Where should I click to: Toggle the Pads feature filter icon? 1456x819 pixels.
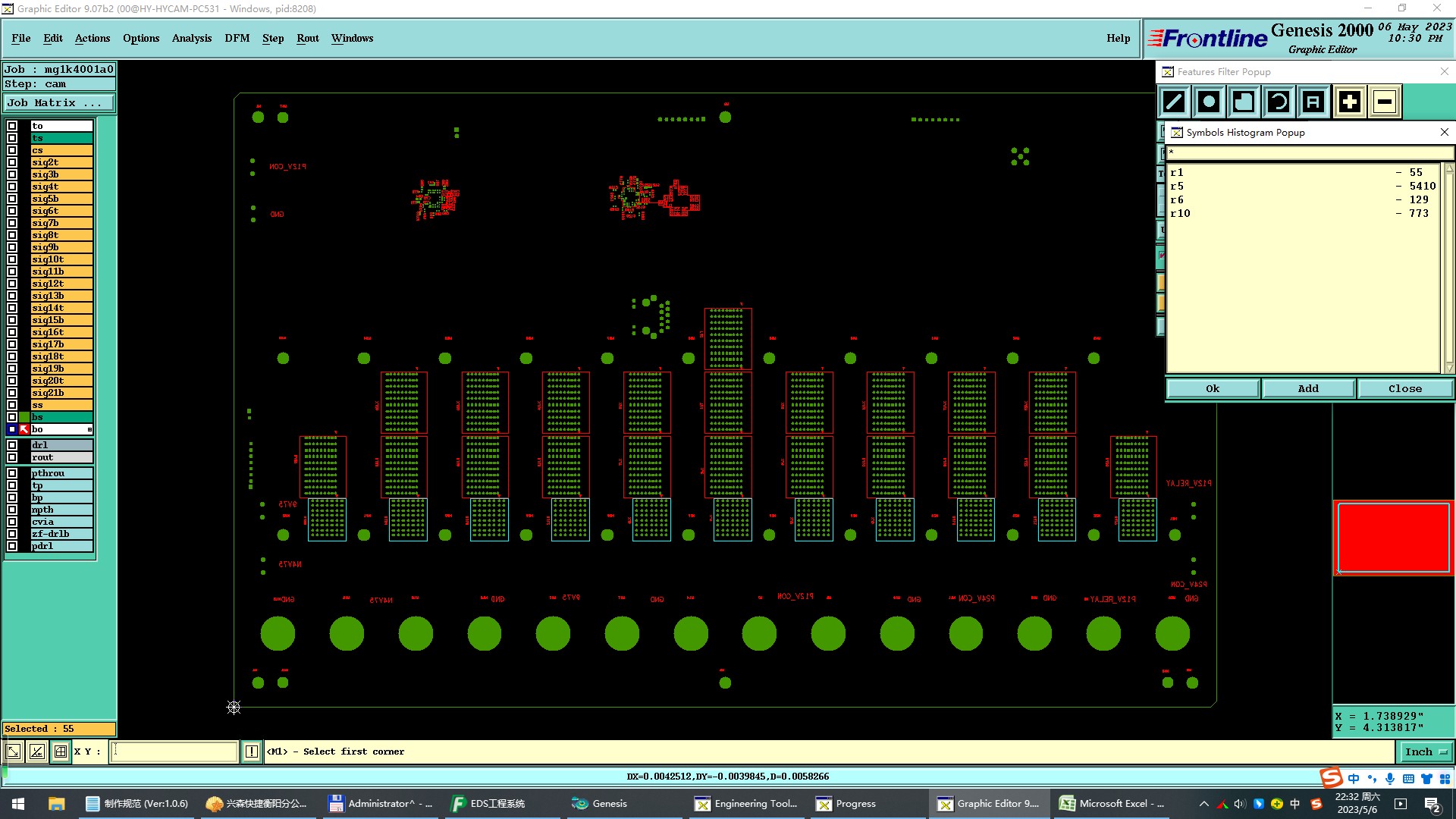pyautogui.click(x=1209, y=102)
